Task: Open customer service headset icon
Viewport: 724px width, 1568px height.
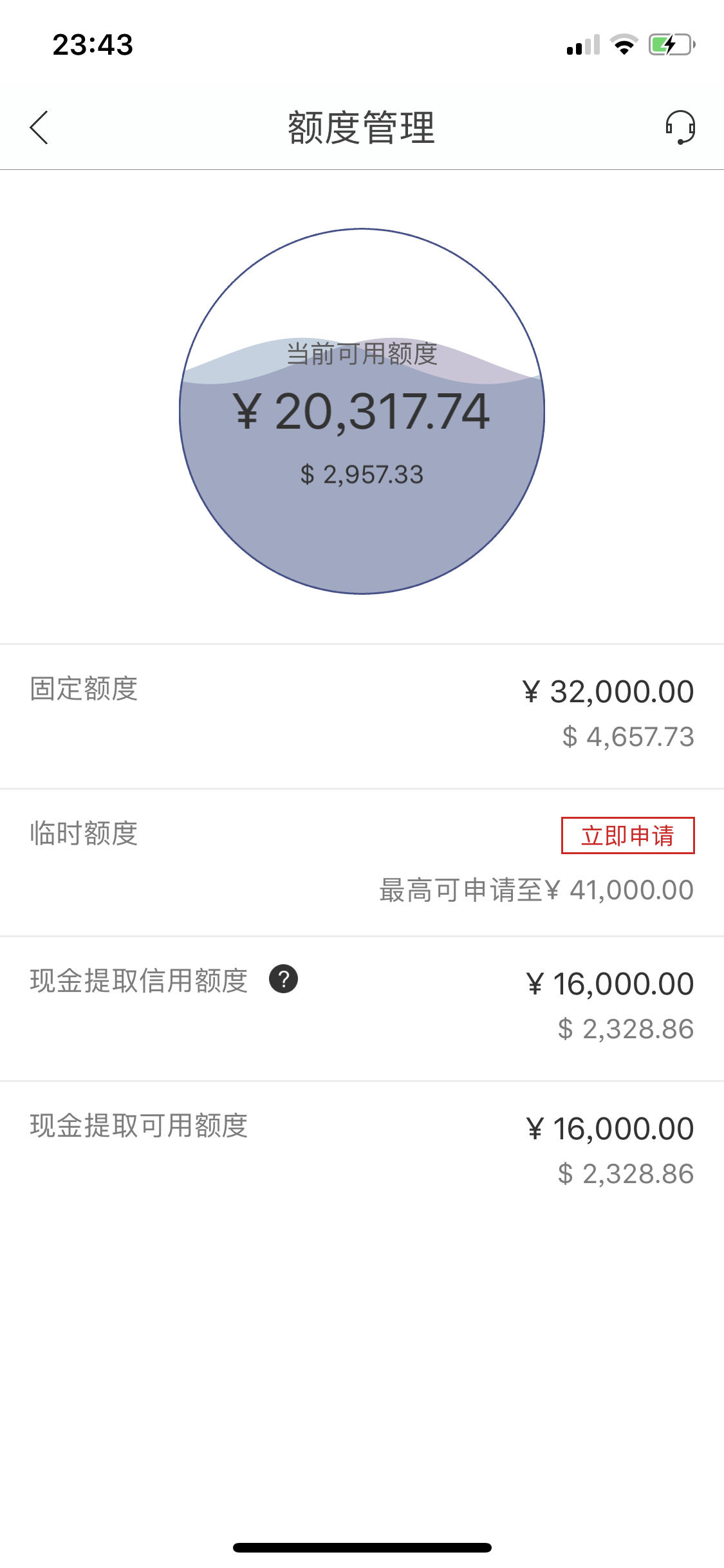Action: (x=680, y=127)
